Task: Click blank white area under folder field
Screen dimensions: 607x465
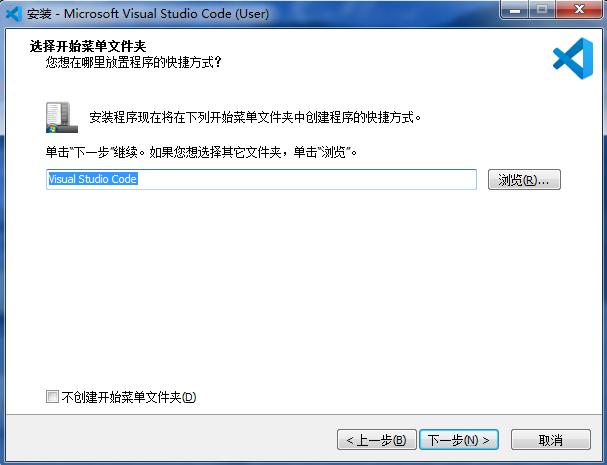Action: 303,287
